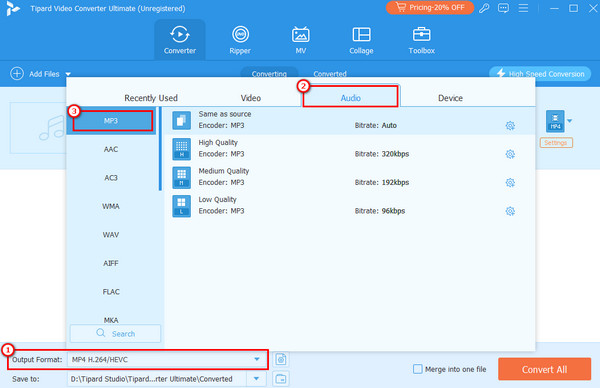Select the High Quality preset icon
This screenshot has width=600, height=388.
pos(181,149)
